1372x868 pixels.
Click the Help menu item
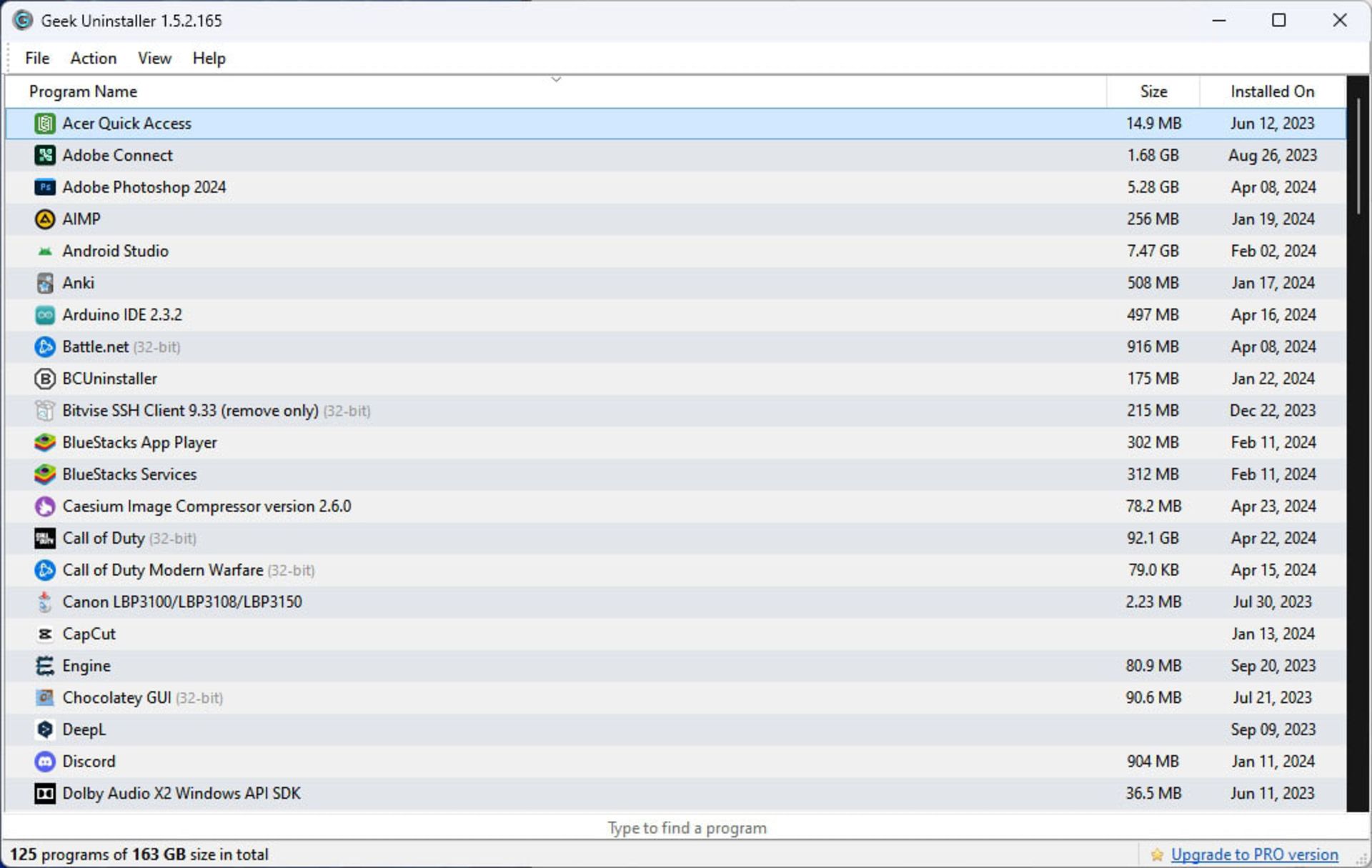pyautogui.click(x=208, y=58)
